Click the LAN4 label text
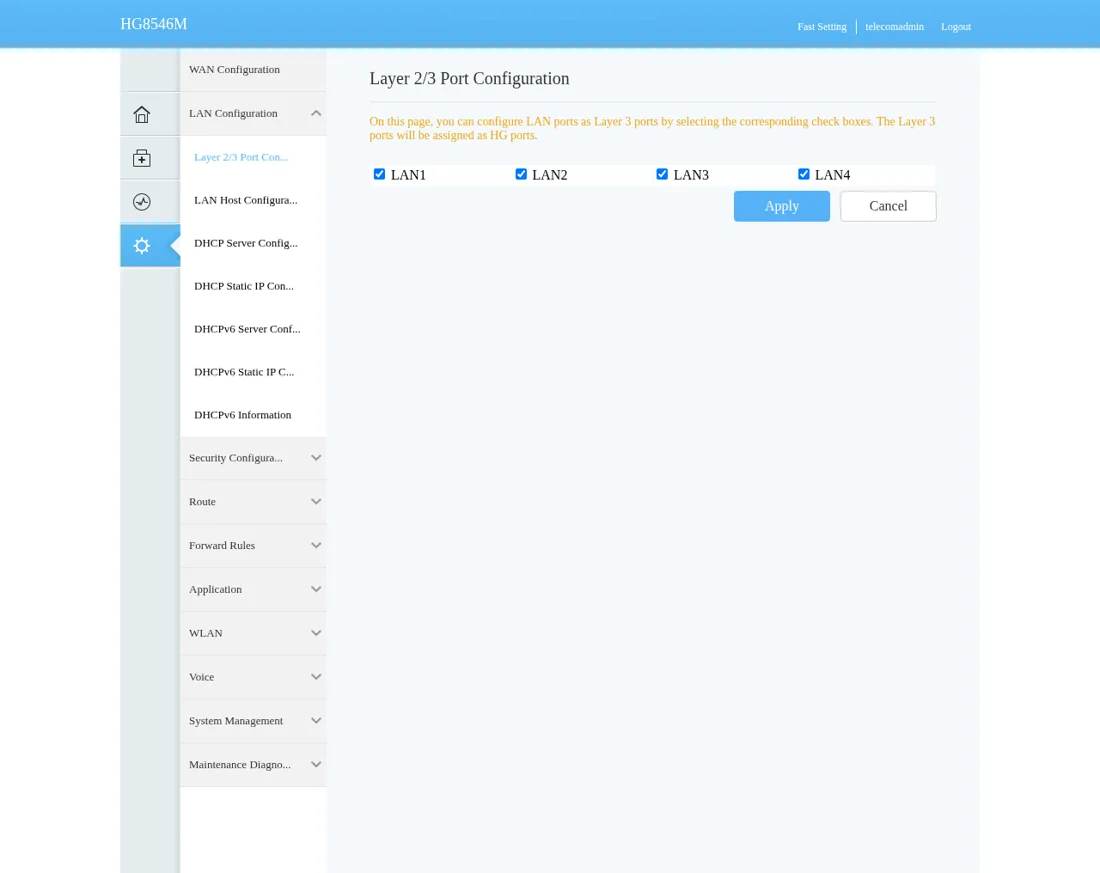The image size is (1100, 873). [832, 175]
